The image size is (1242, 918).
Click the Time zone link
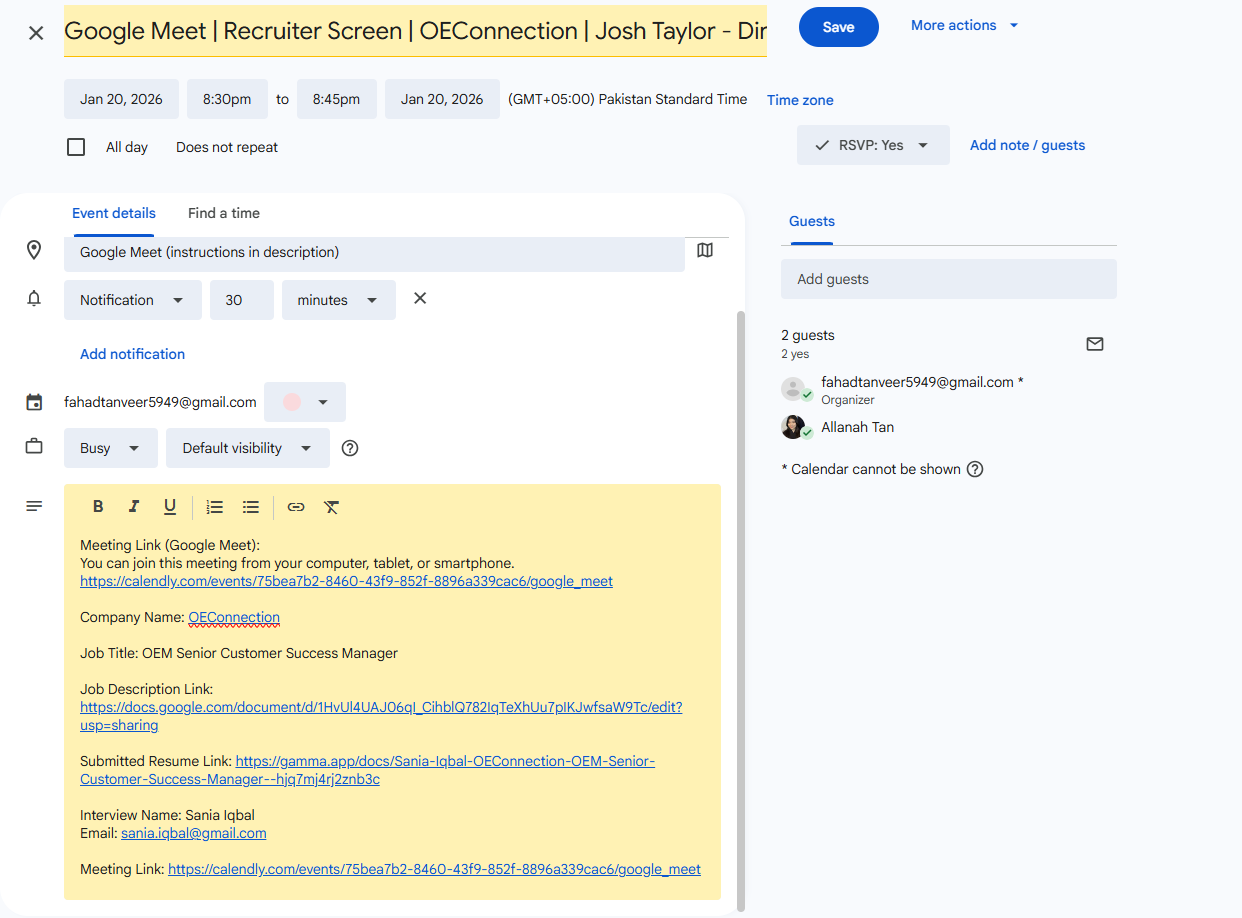tap(800, 100)
